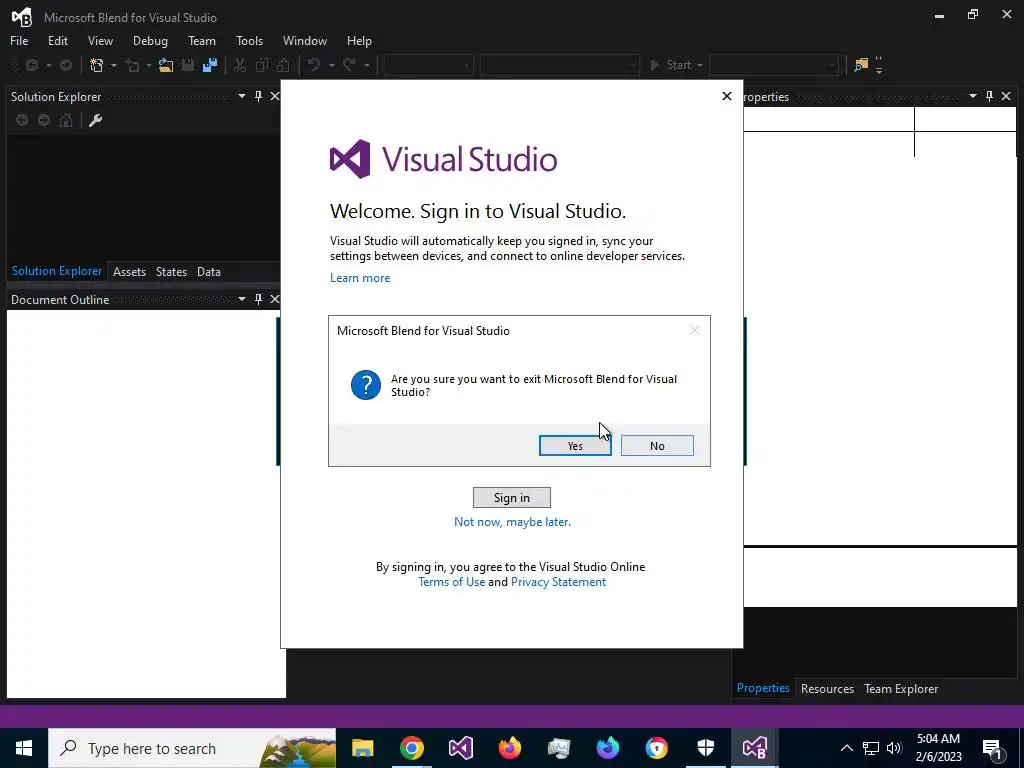Click the taskbar search box
The image size is (1024, 768).
tap(192, 748)
